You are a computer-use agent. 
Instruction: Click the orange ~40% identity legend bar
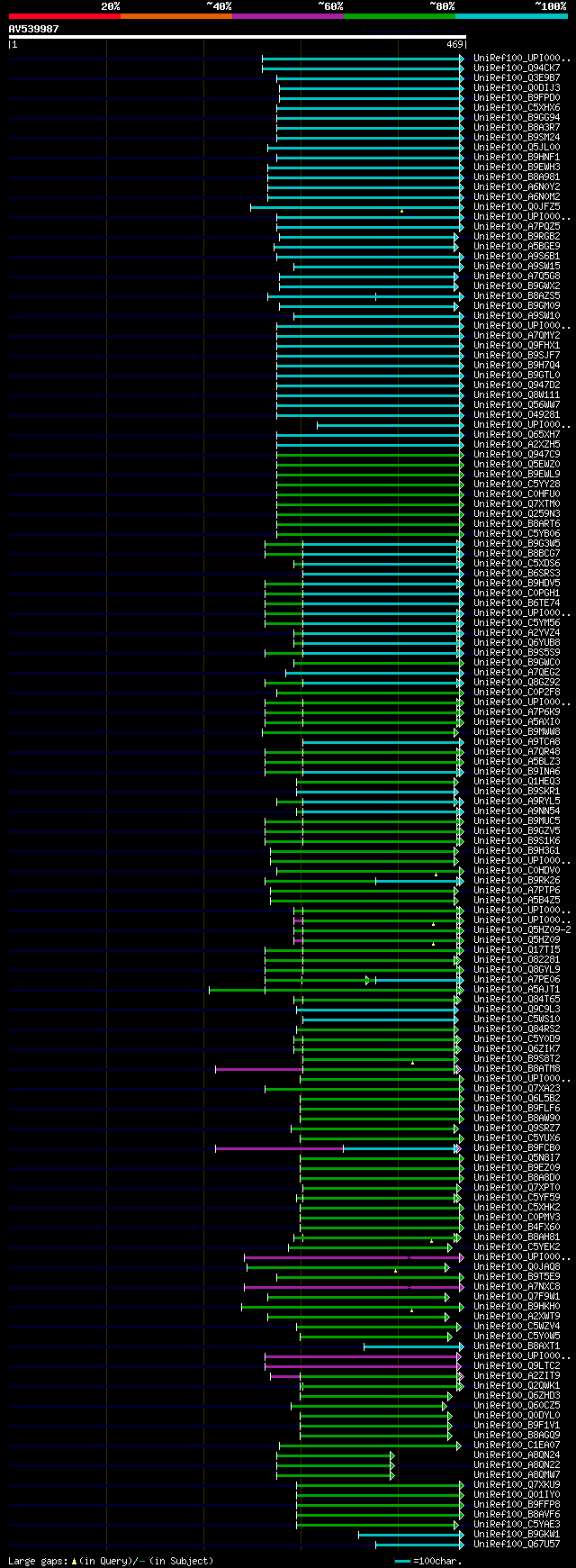click(176, 16)
